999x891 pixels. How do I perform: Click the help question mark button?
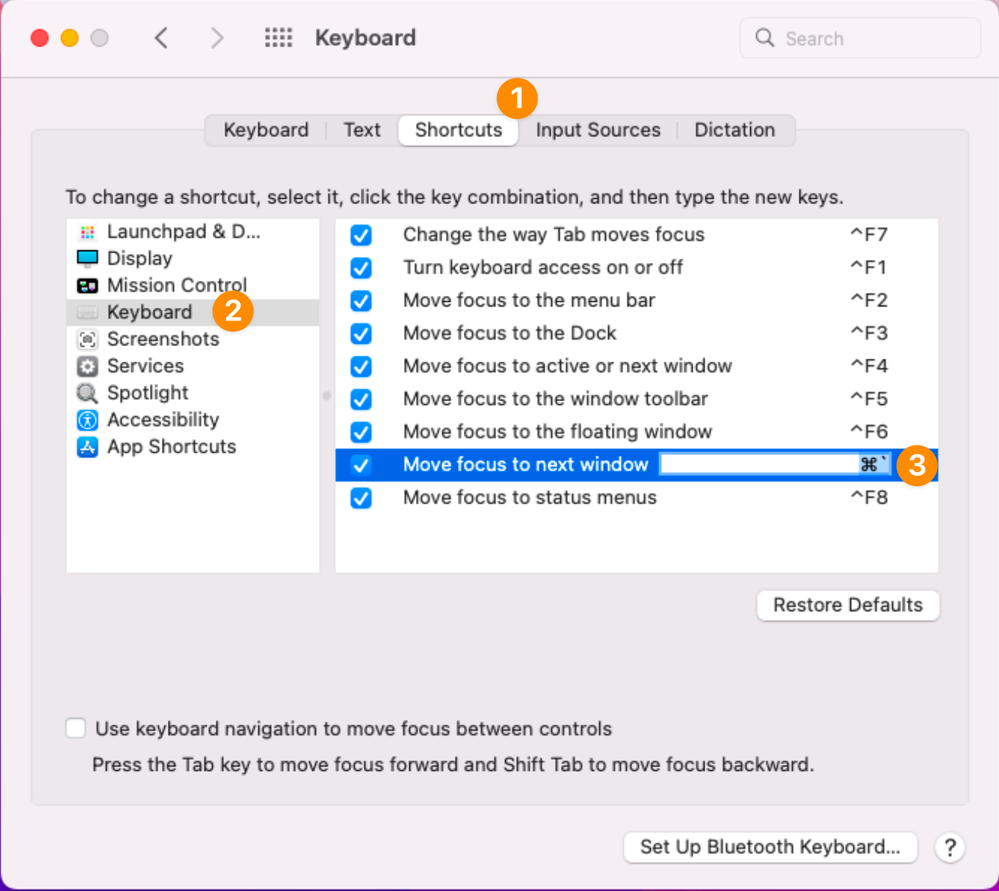[x=949, y=847]
